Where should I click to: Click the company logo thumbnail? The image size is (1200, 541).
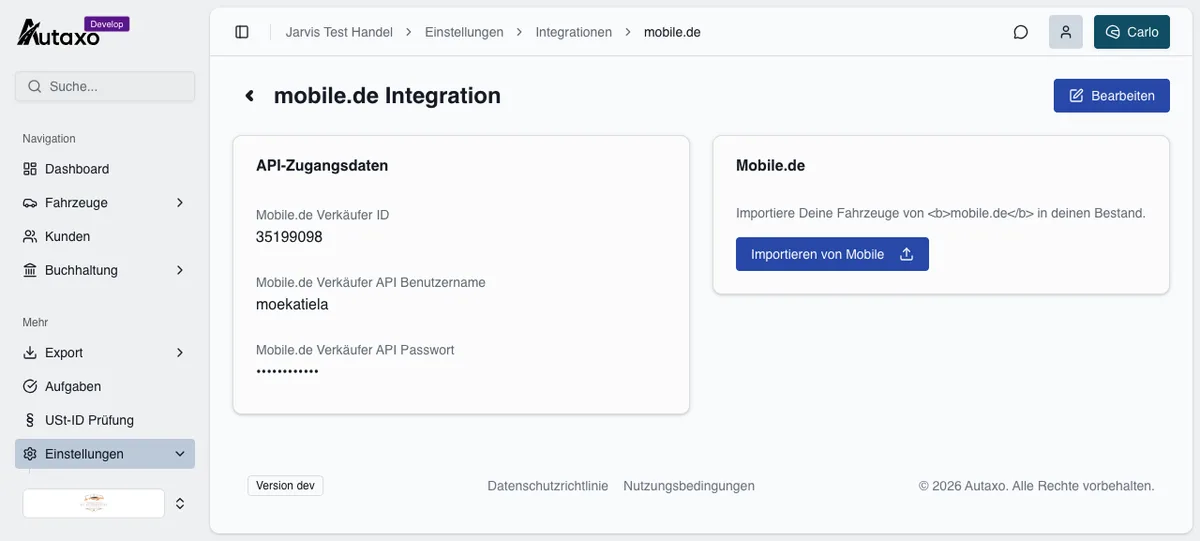click(x=94, y=503)
